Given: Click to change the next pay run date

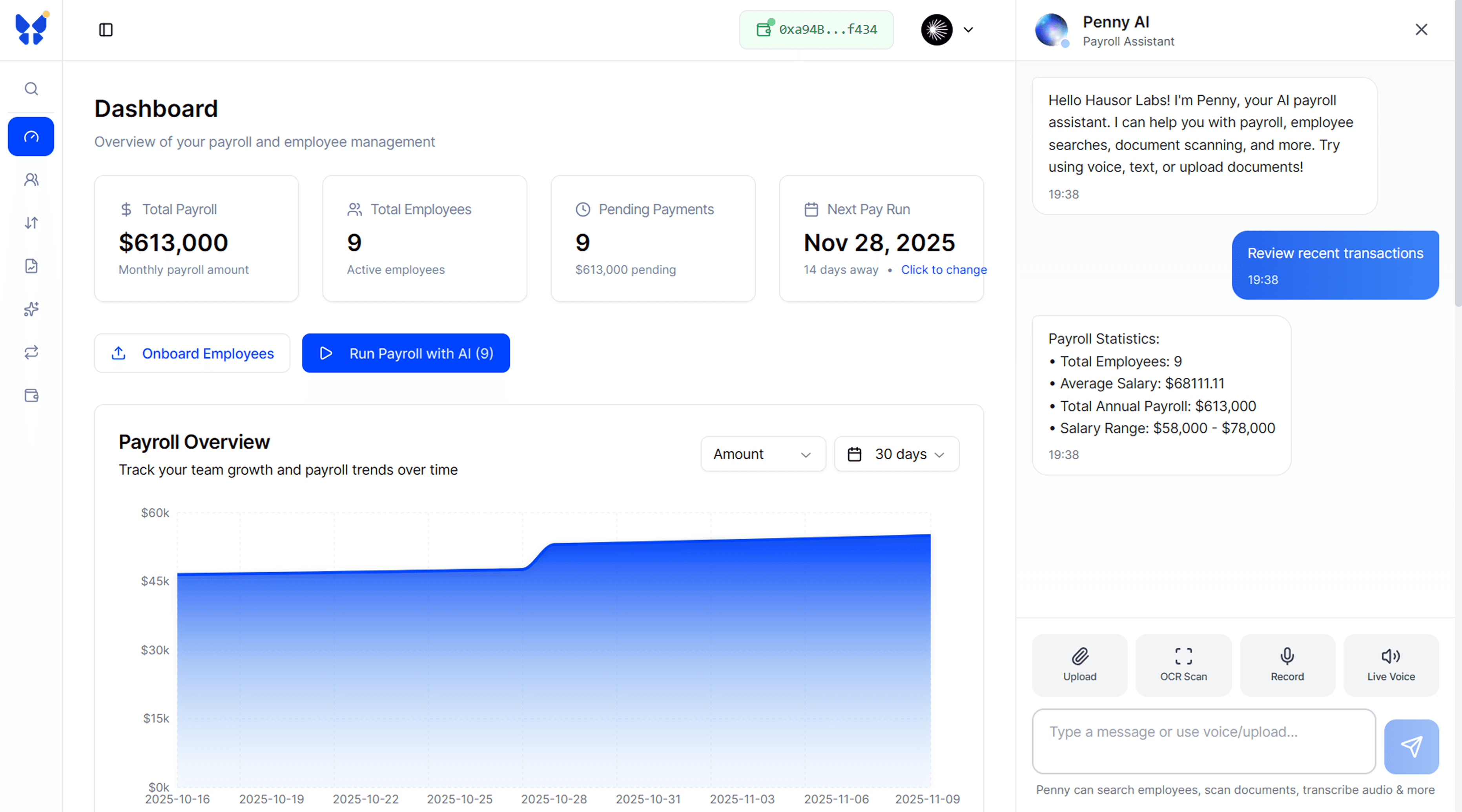Looking at the screenshot, I should point(944,269).
